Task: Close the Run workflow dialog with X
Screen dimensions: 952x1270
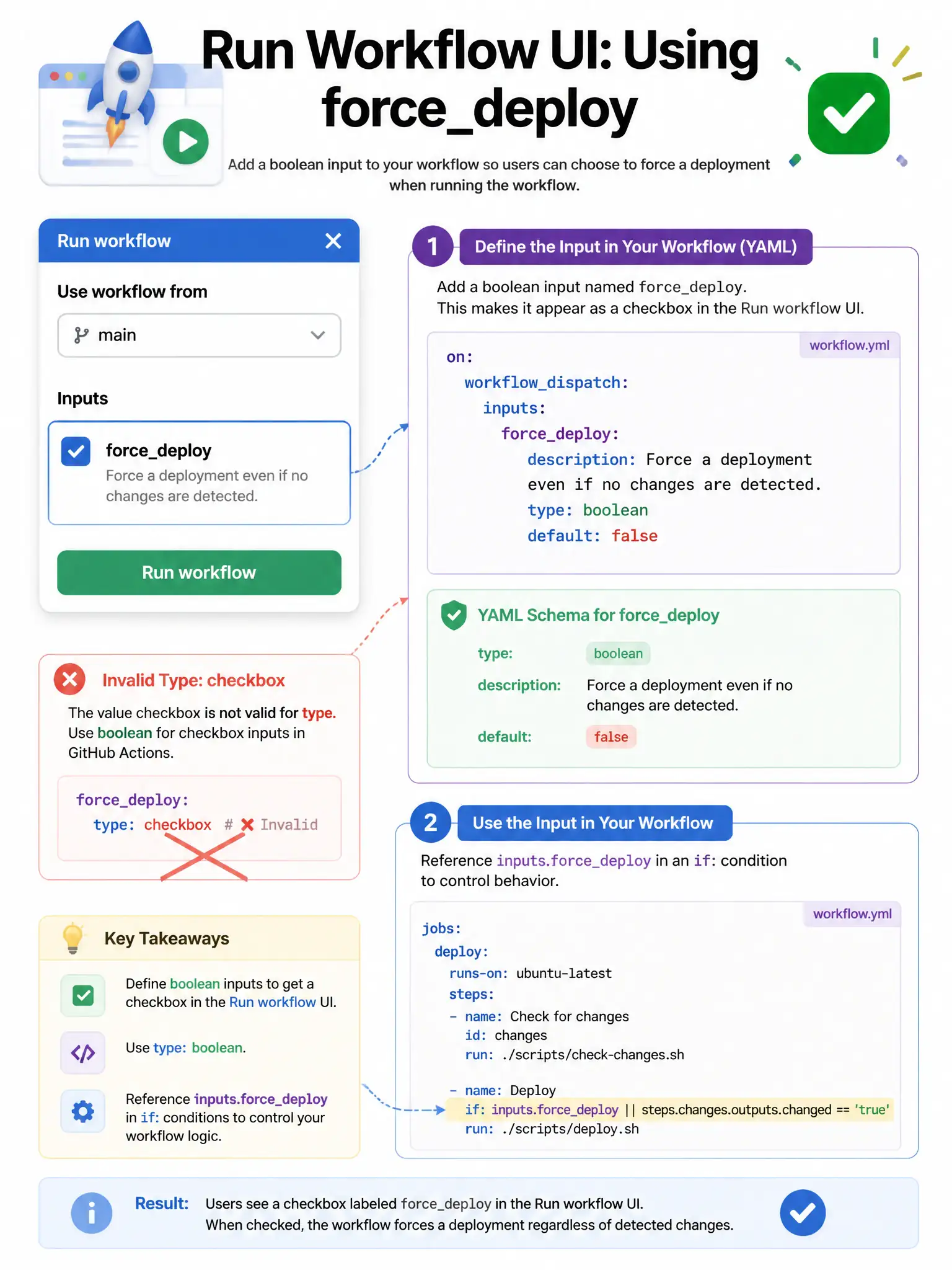Action: (x=333, y=241)
